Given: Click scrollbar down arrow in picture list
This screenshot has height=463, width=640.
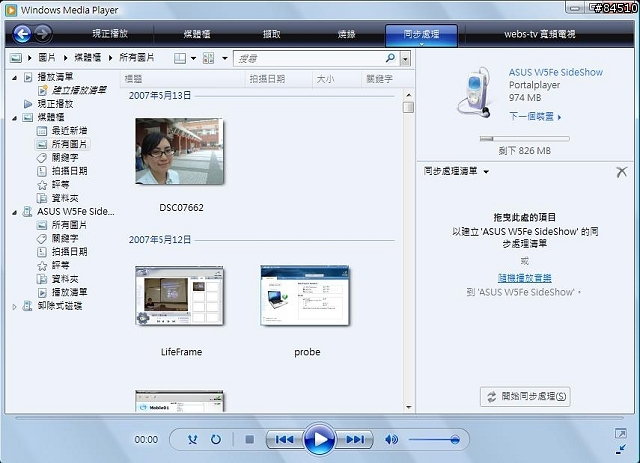Looking at the screenshot, I should [x=408, y=407].
